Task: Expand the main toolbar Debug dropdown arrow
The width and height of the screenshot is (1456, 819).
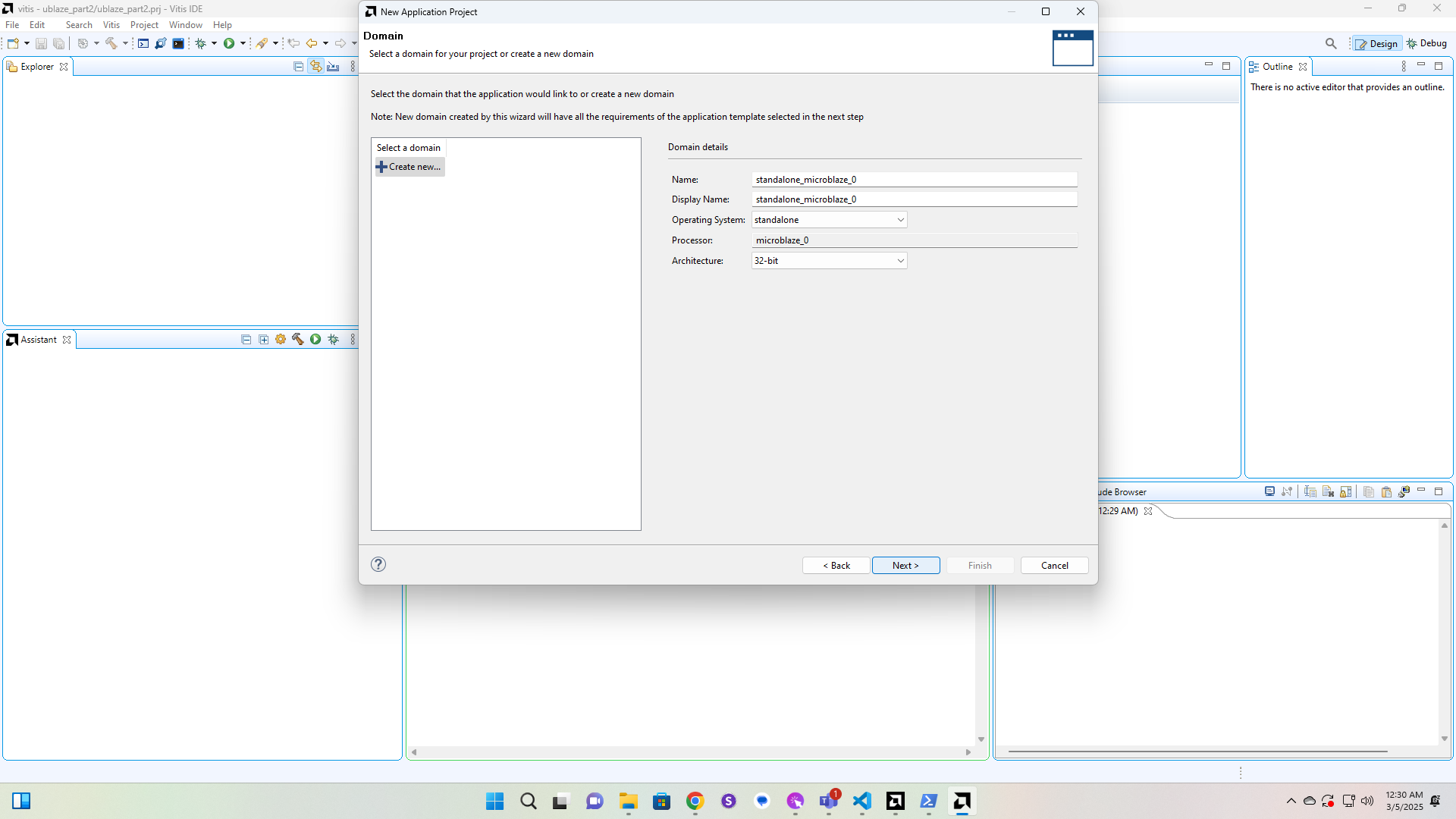Action: [x=215, y=44]
